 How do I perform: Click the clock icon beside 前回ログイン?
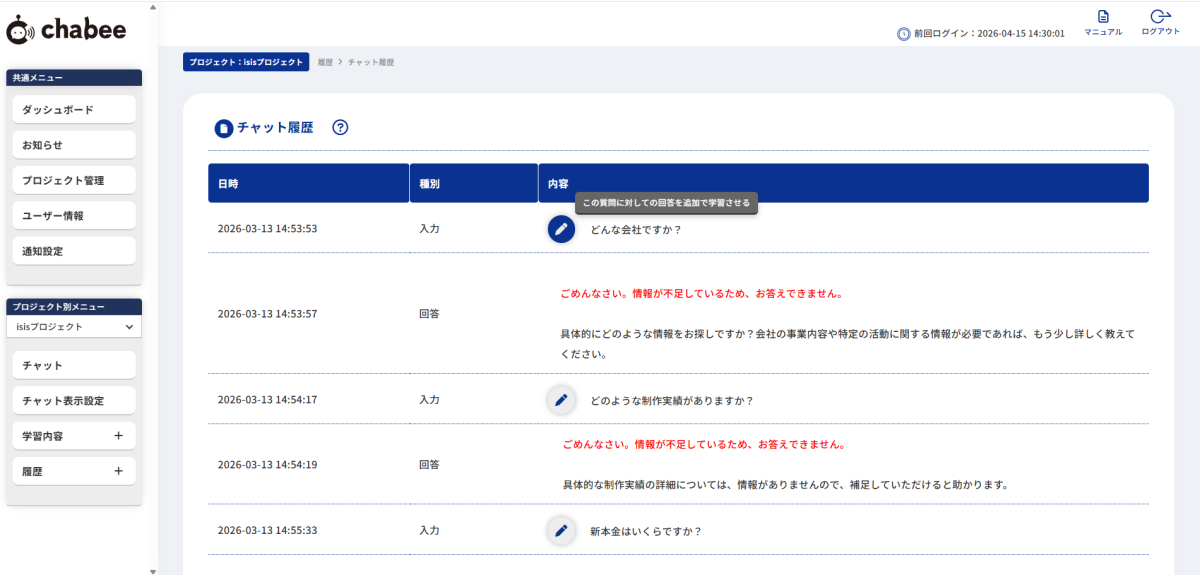[904, 34]
